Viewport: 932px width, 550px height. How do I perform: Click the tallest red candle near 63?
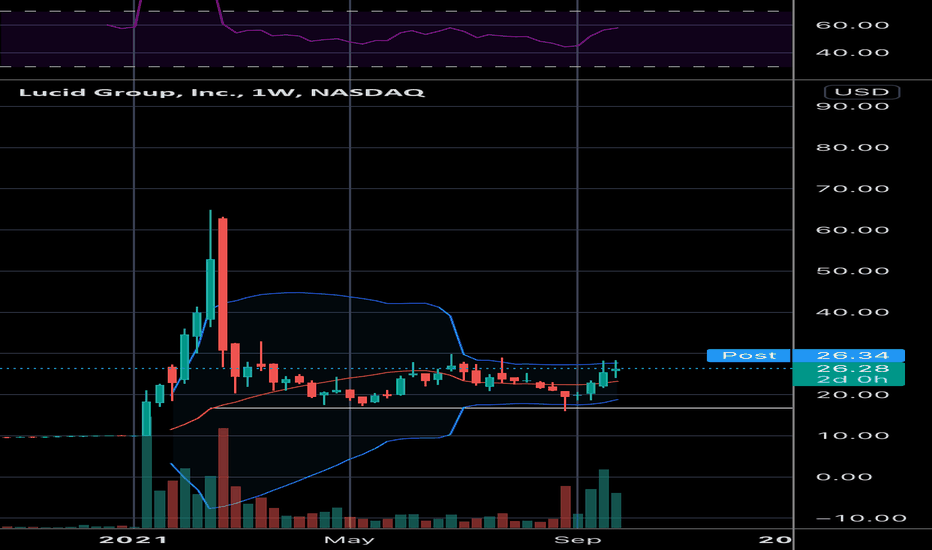pos(223,284)
